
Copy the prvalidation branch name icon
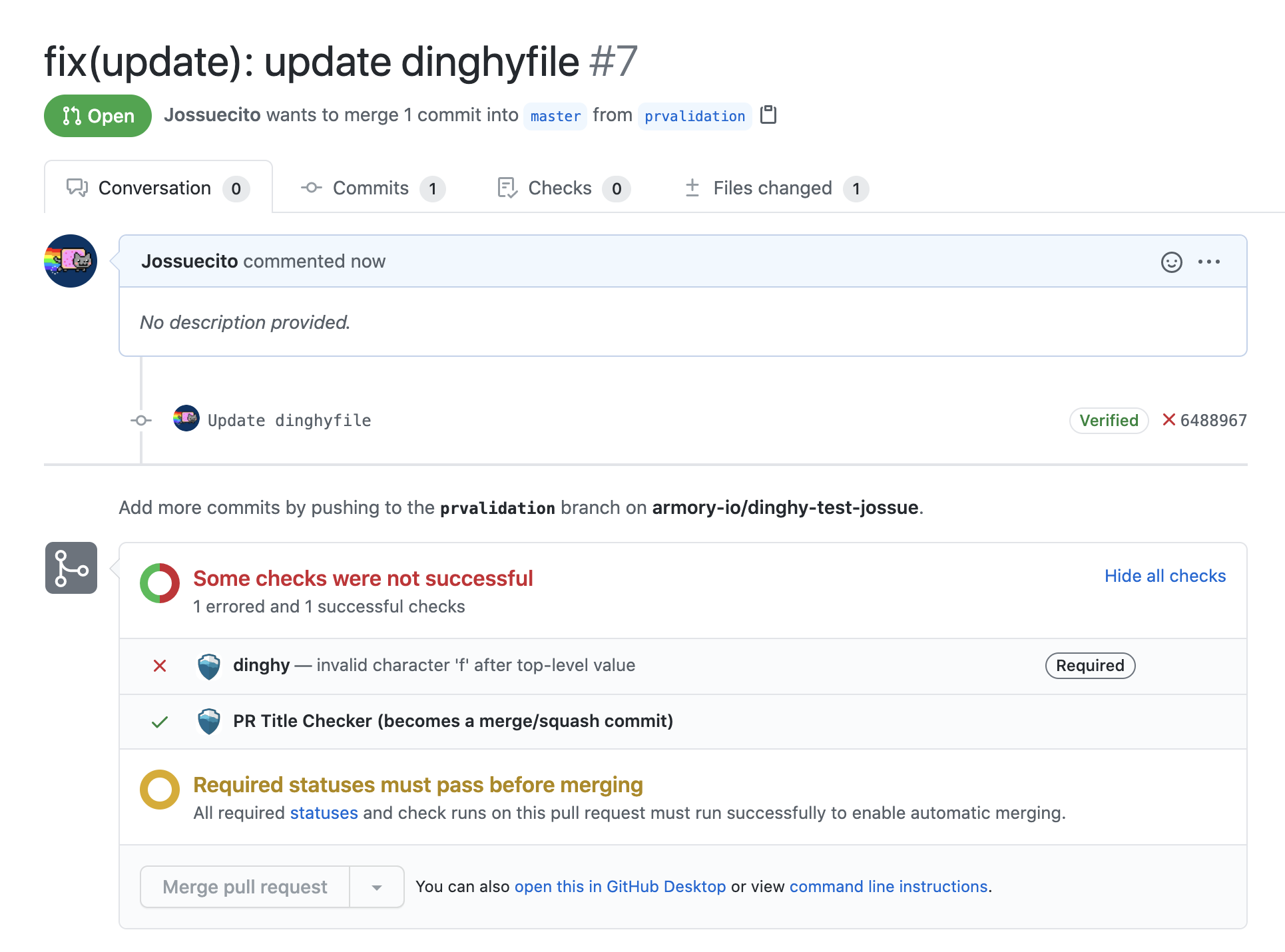[768, 115]
